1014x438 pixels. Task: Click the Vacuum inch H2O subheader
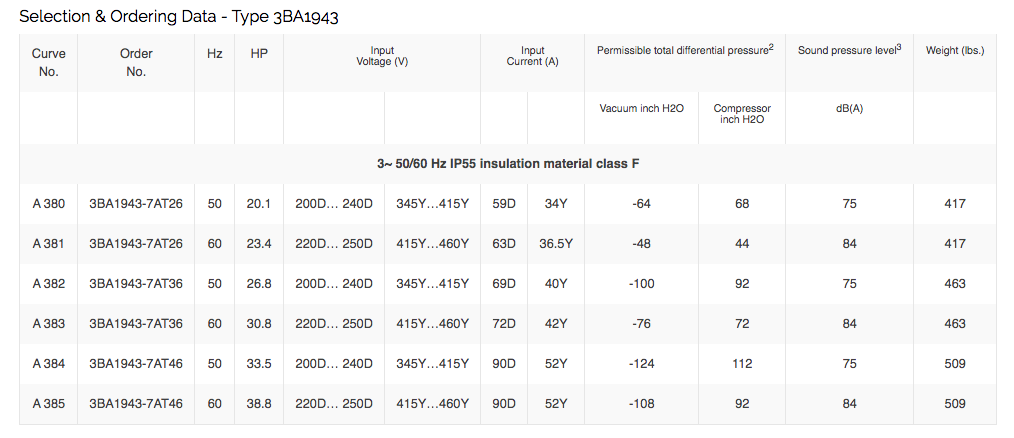pos(642,108)
